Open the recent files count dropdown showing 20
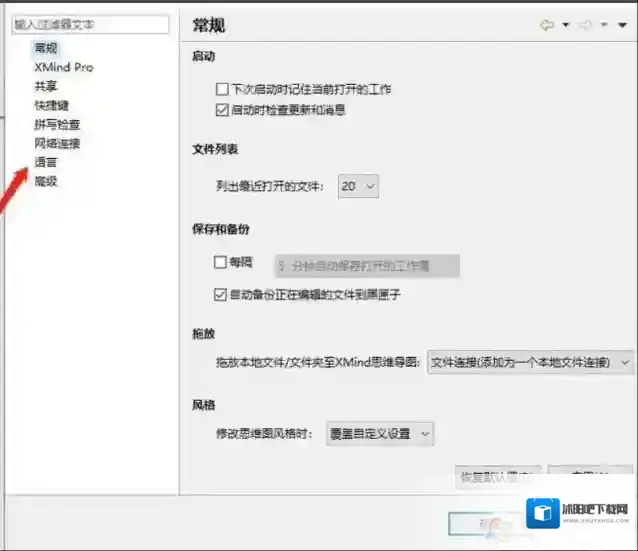 pyautogui.click(x=358, y=186)
